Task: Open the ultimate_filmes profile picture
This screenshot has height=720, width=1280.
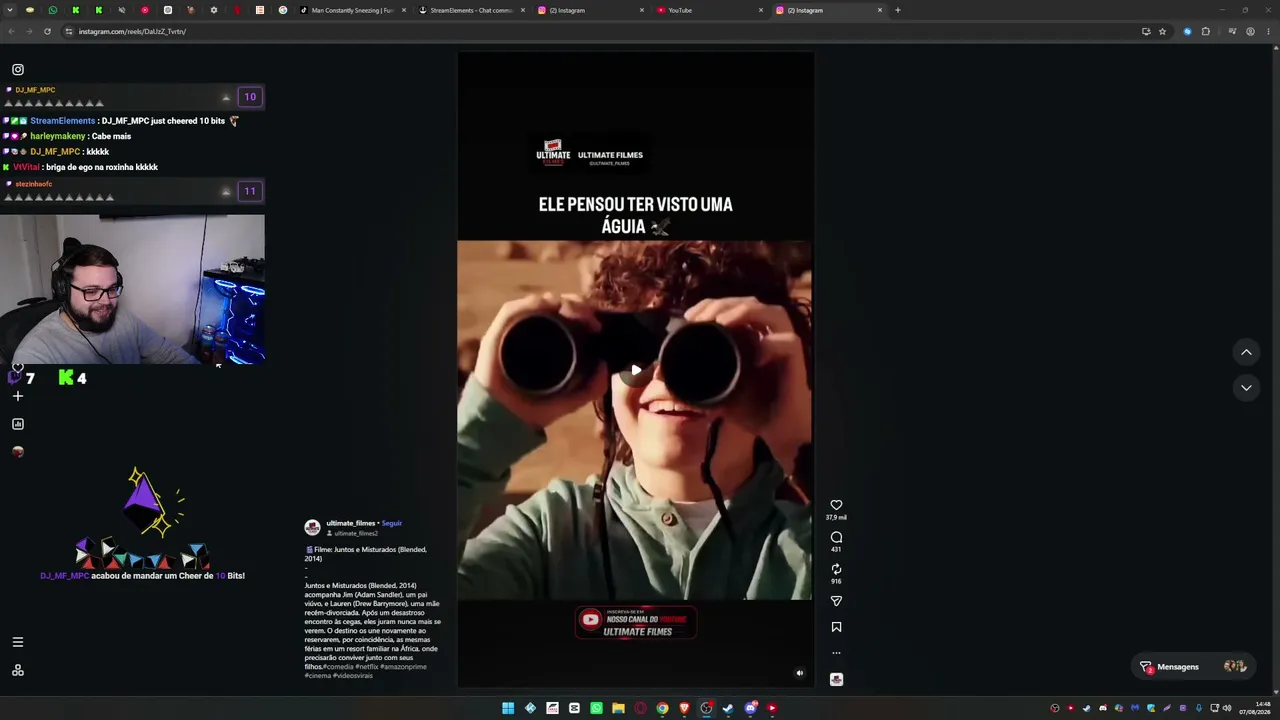Action: pos(312,527)
